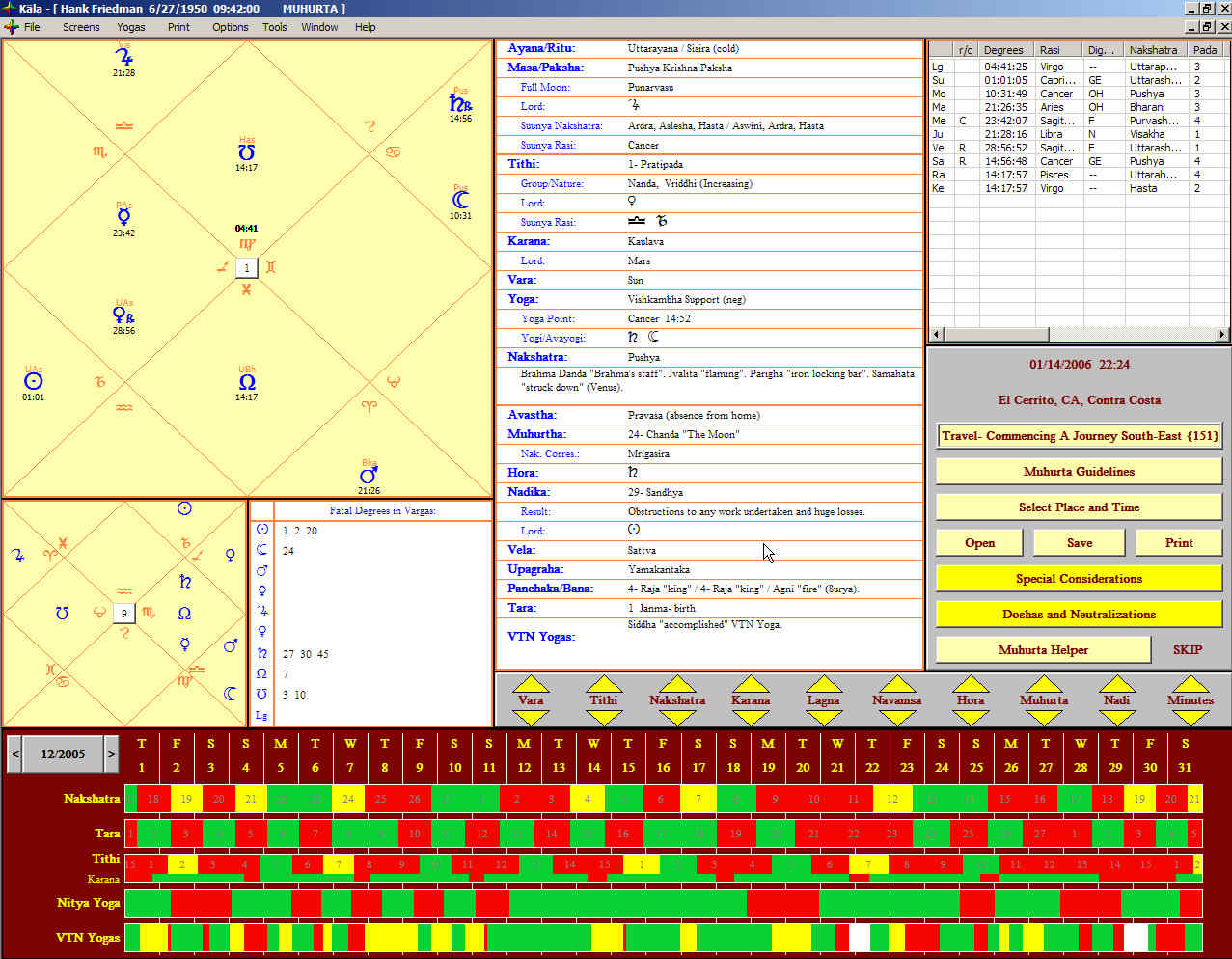Image resolution: width=1232 pixels, height=959 pixels.
Task: Select the Rahu symbol in the main chart
Action: tap(247, 382)
